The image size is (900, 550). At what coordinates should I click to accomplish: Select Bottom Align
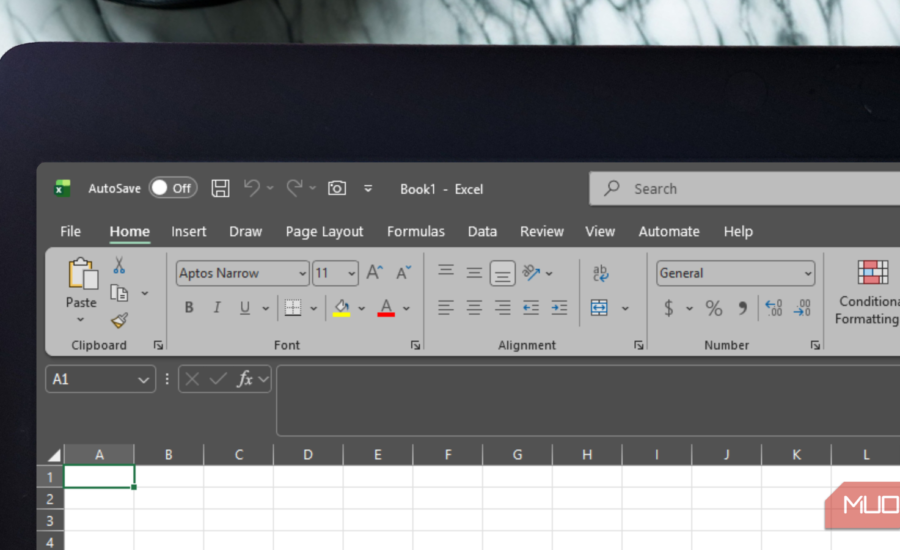click(502, 273)
